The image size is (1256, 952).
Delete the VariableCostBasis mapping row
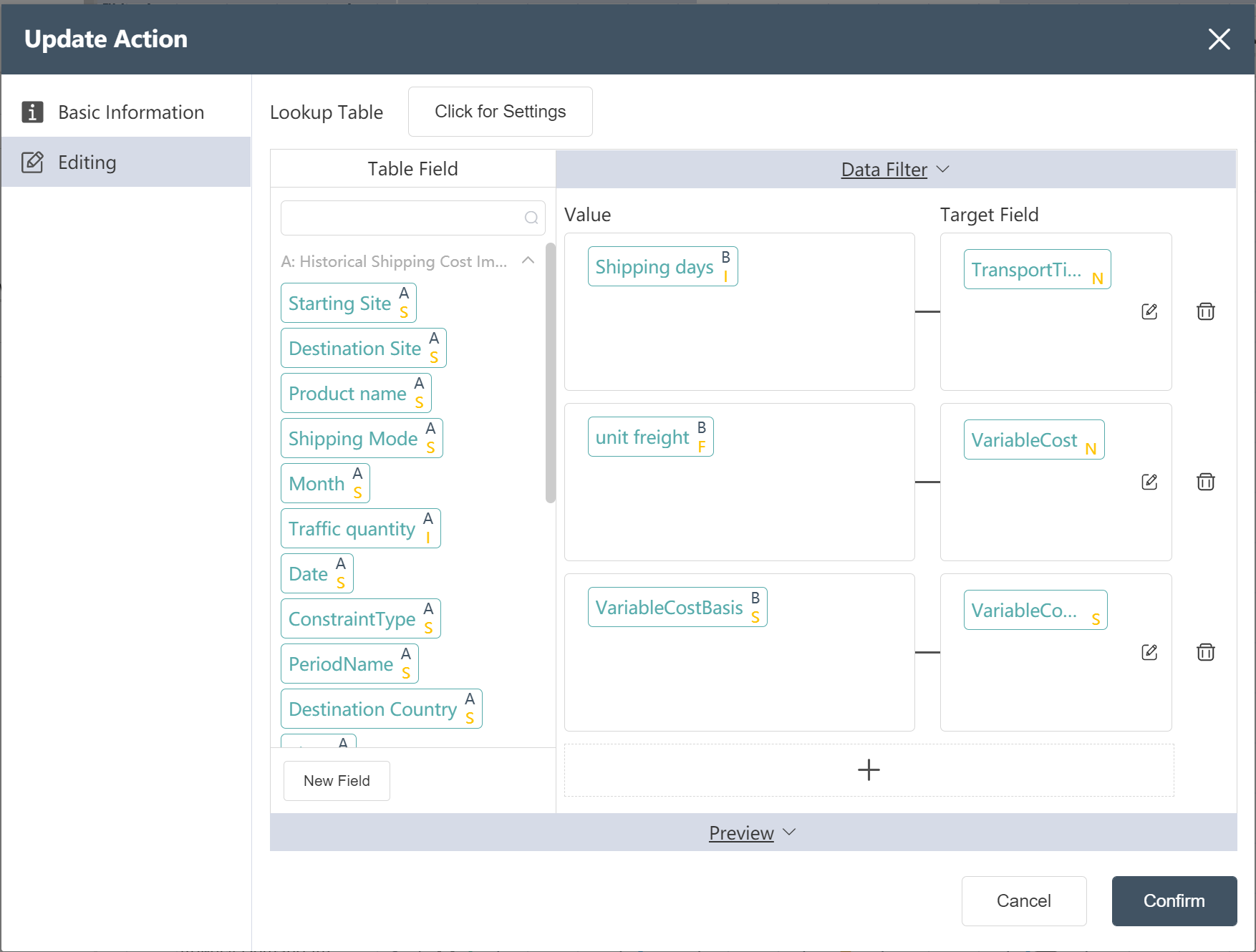[x=1206, y=652]
